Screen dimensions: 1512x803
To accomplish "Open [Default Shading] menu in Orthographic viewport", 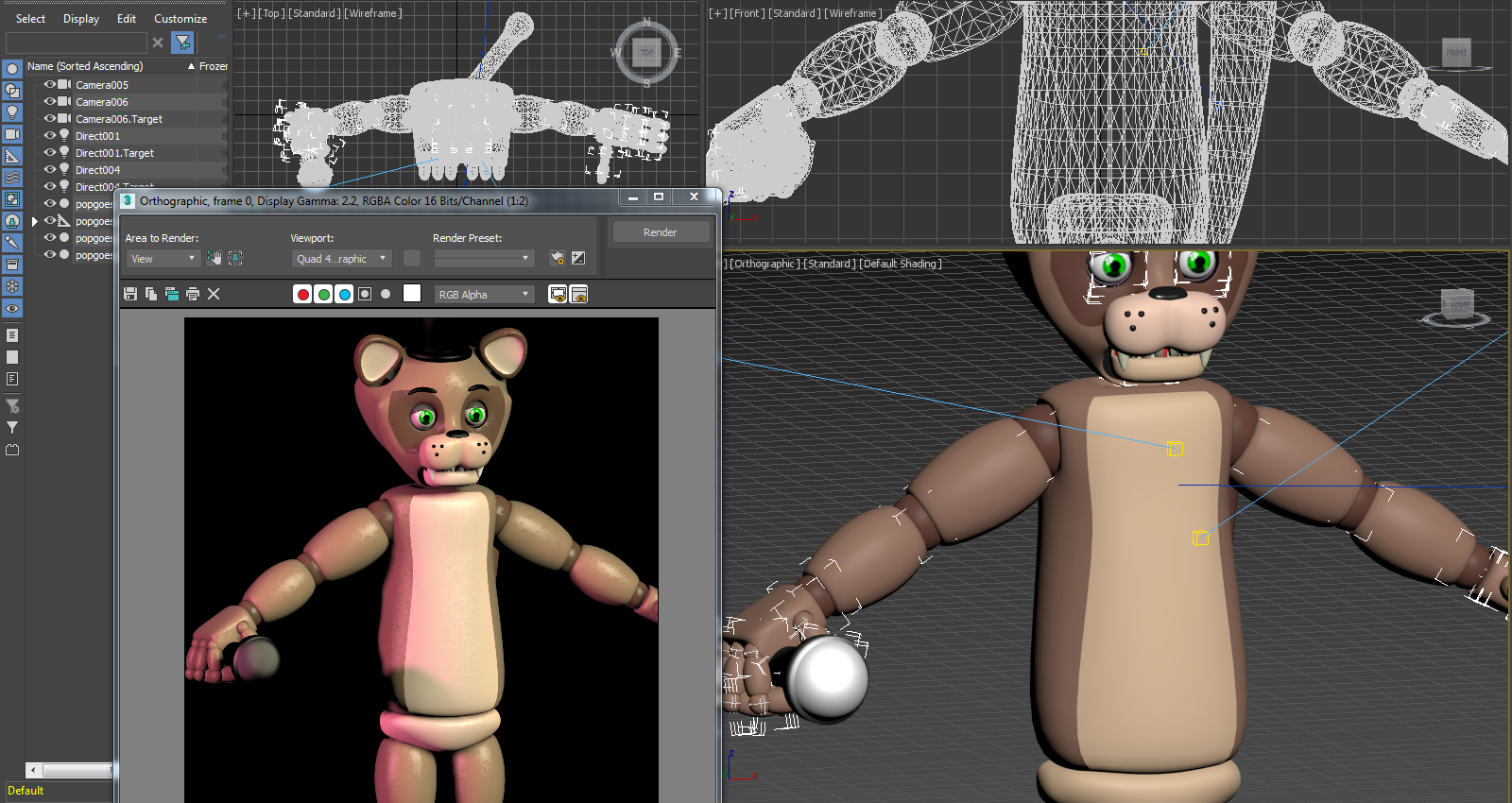I will (901, 264).
